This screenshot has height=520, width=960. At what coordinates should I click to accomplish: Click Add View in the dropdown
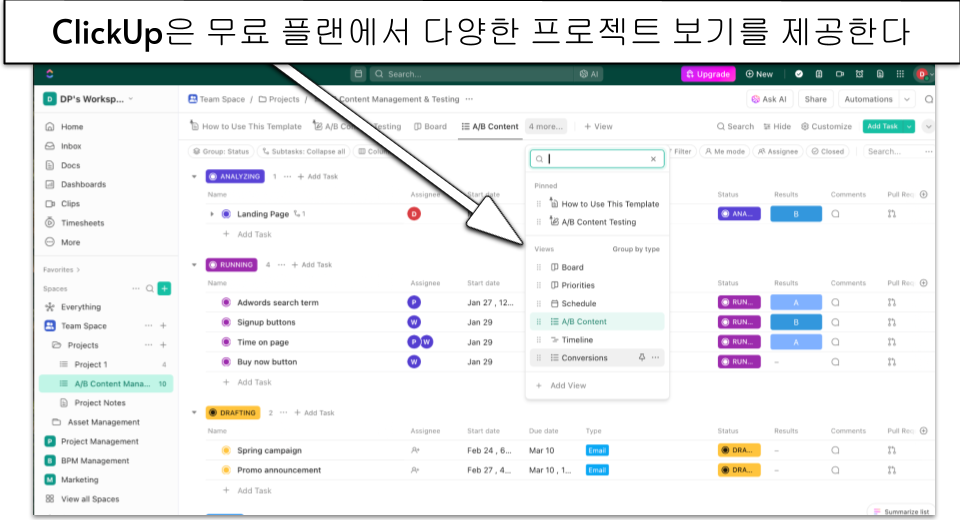[x=567, y=385]
